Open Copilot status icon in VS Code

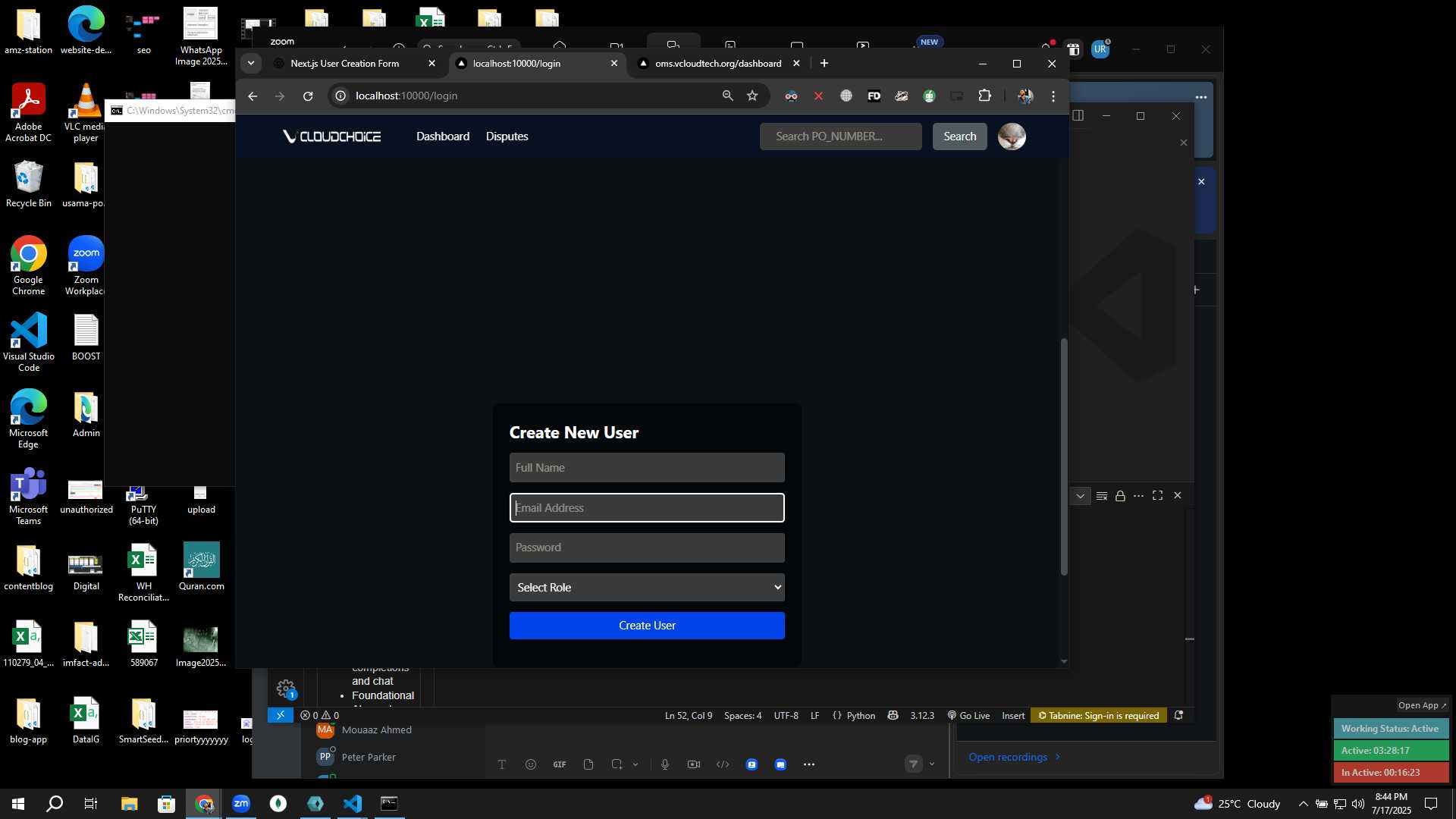(893, 715)
